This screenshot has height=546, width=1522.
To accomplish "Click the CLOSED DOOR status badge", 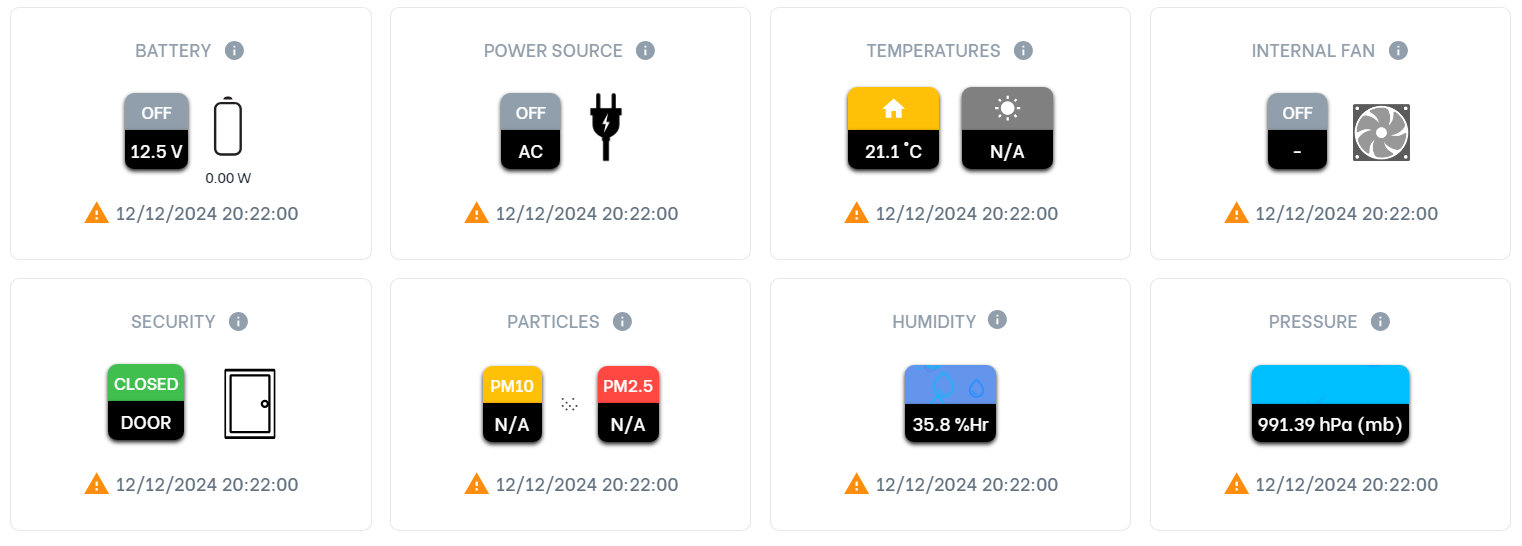I will [x=146, y=403].
